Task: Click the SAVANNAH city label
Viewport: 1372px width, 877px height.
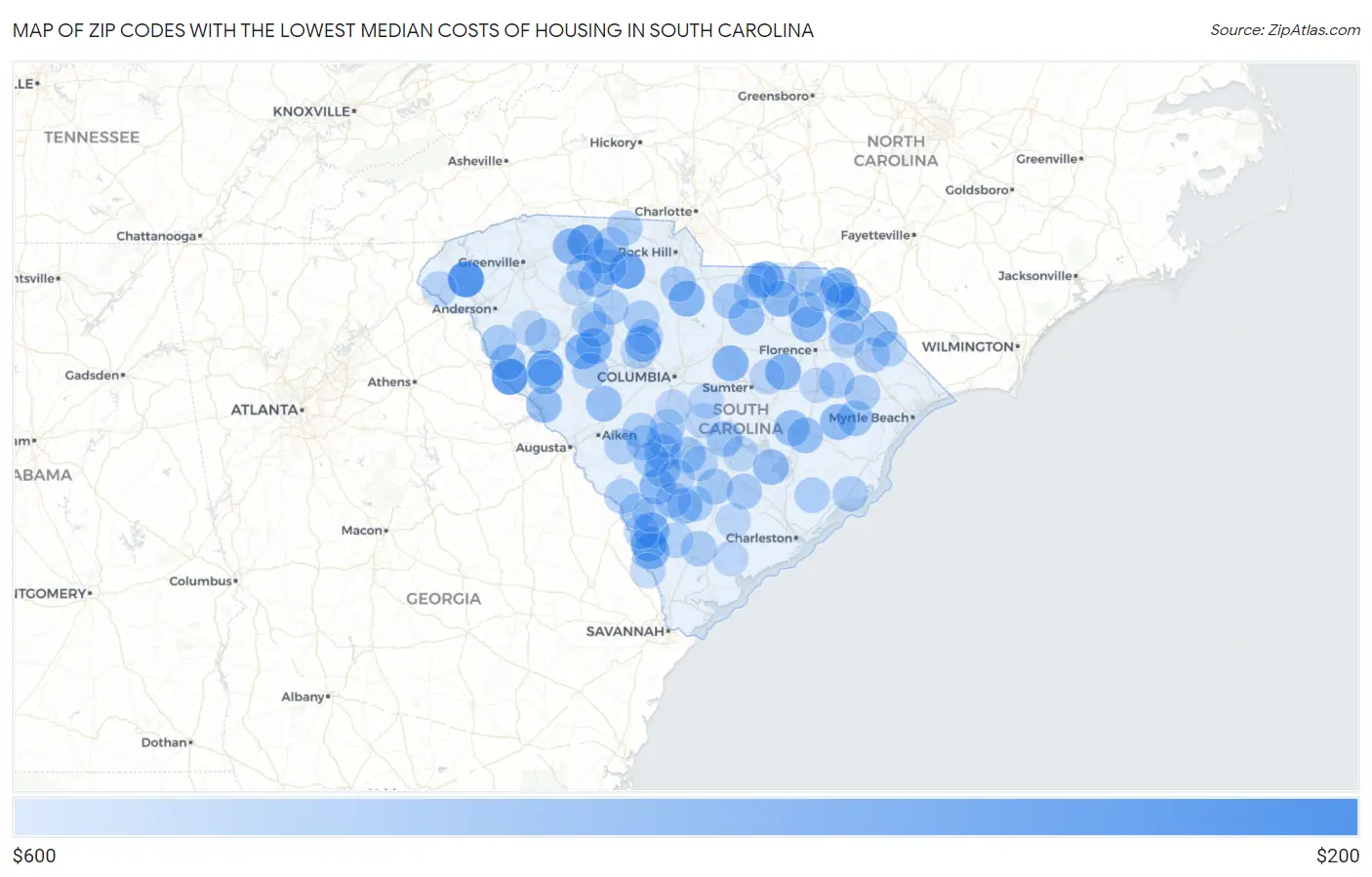Action: (628, 631)
